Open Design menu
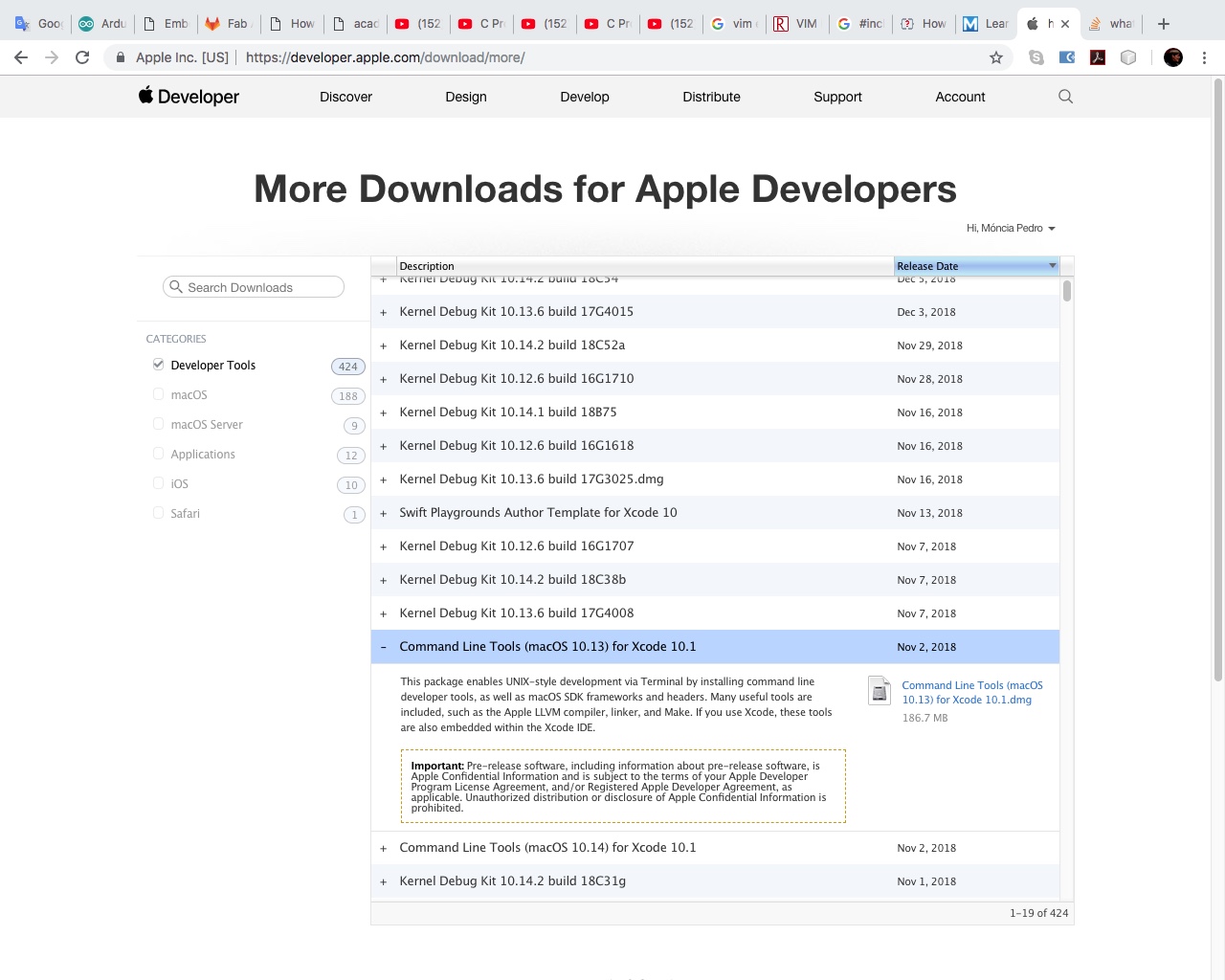Image resolution: width=1225 pixels, height=980 pixels. (x=466, y=97)
